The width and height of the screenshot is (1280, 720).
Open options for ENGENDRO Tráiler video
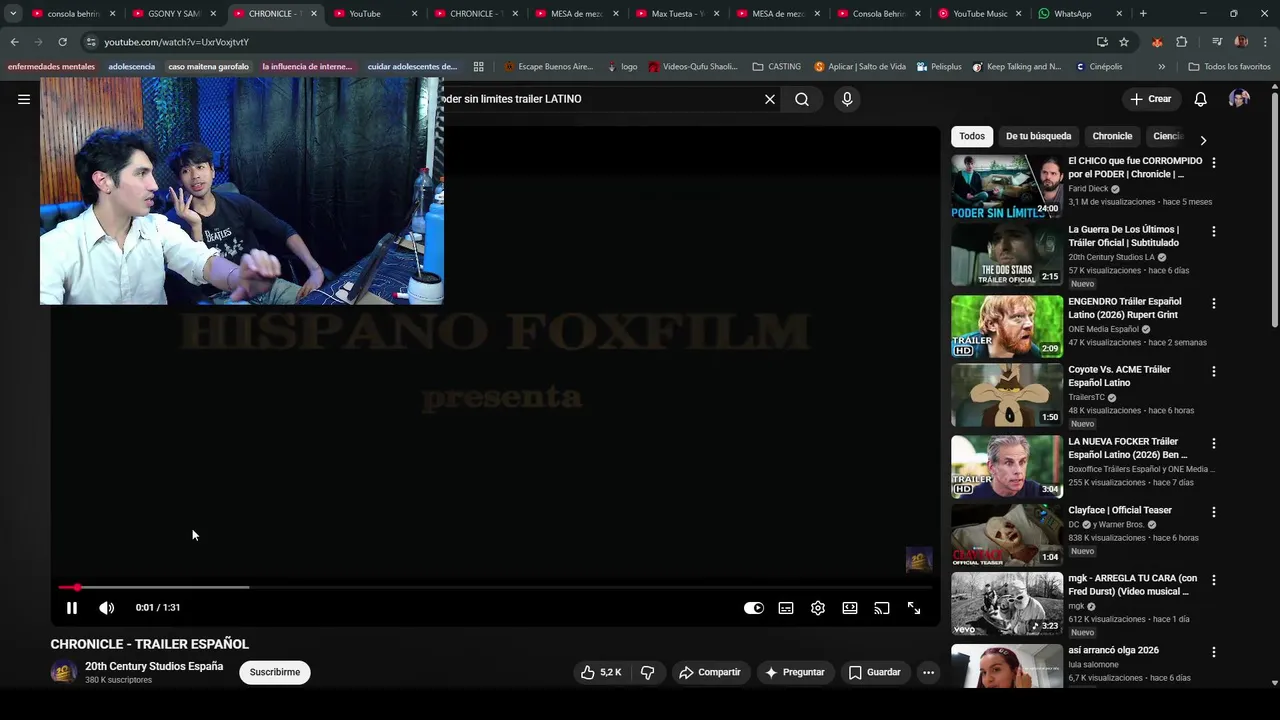click(x=1214, y=303)
